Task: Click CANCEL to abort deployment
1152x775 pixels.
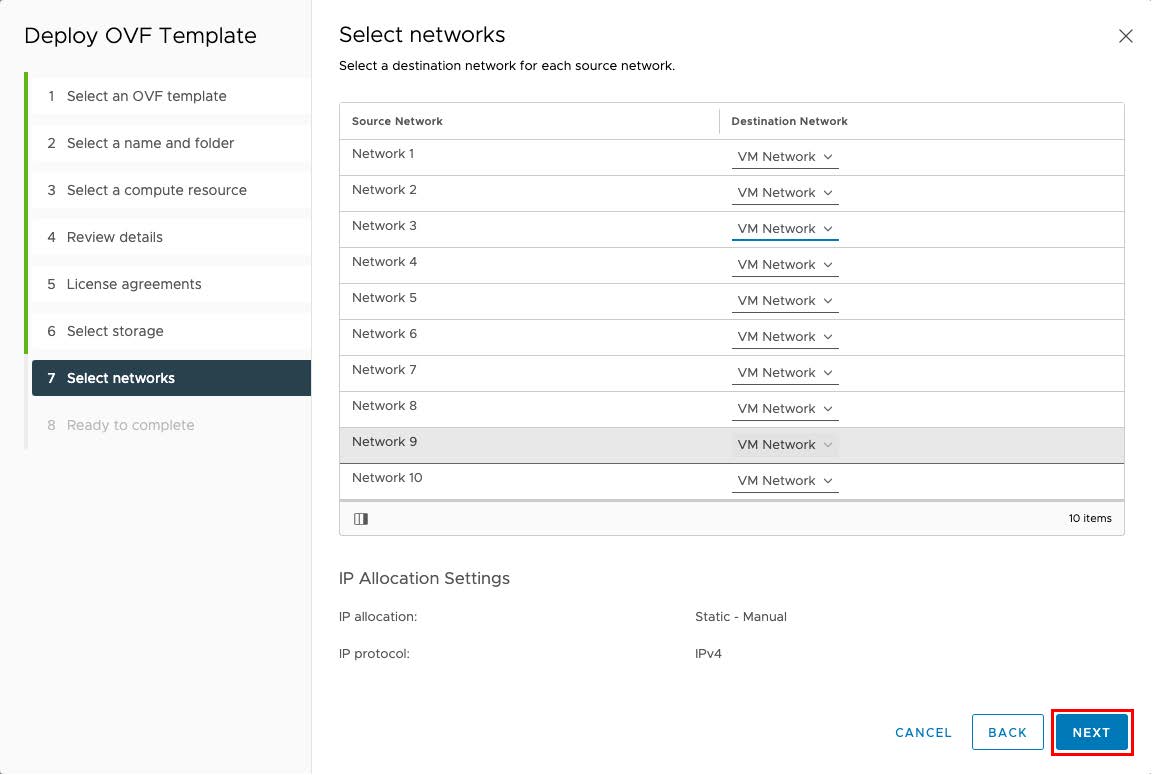Action: (922, 732)
